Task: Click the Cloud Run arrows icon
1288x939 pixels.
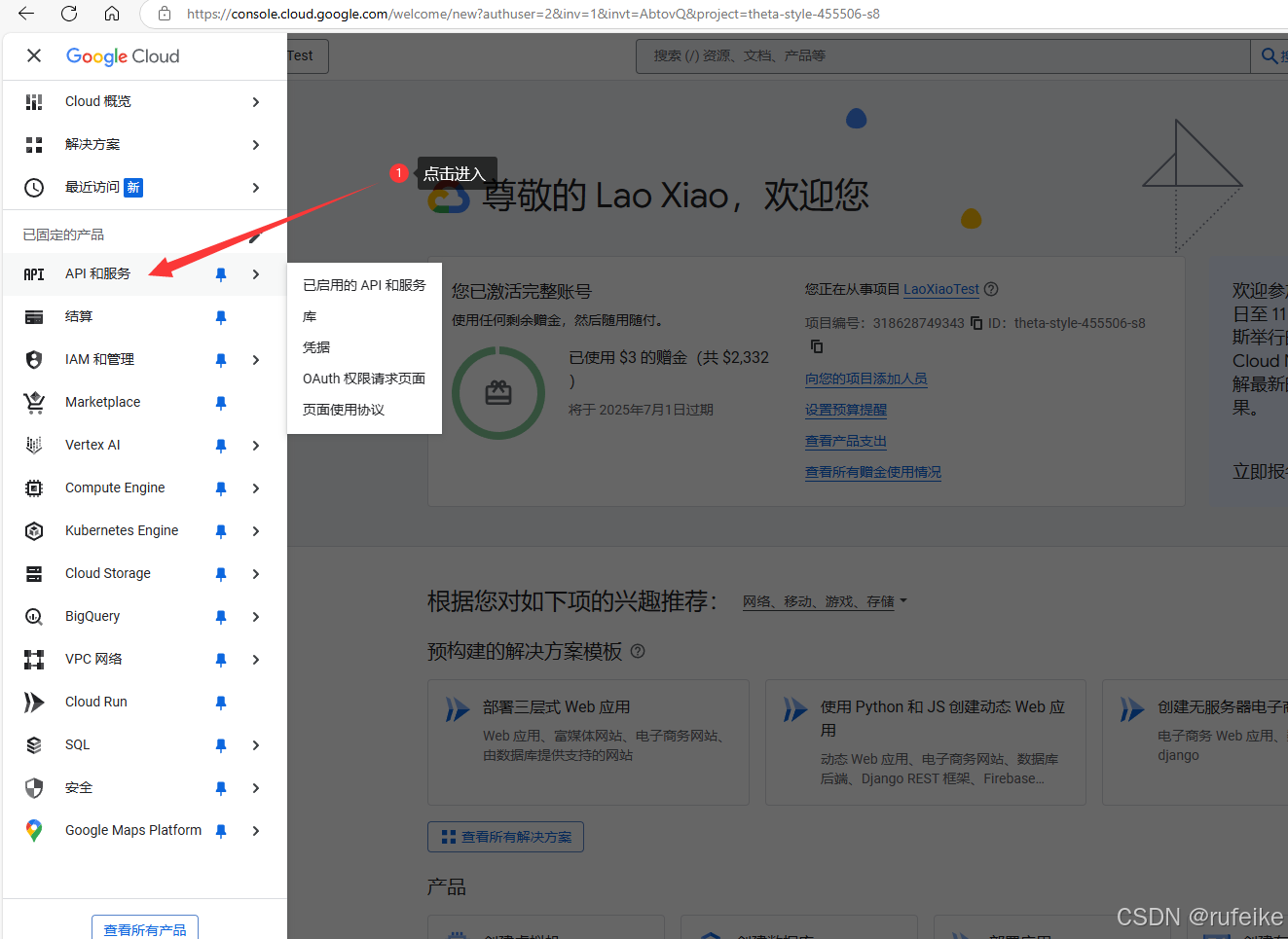Action: click(x=34, y=703)
